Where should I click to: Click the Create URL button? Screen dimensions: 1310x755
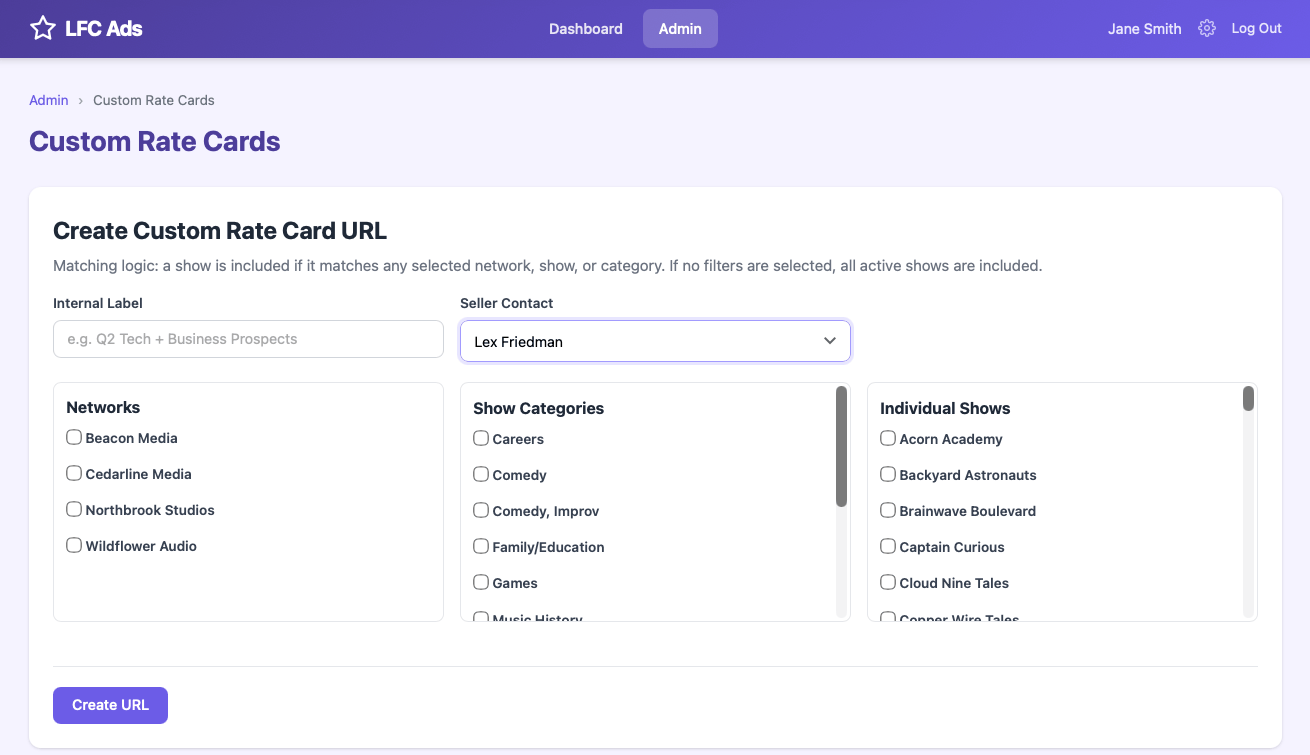(x=110, y=705)
